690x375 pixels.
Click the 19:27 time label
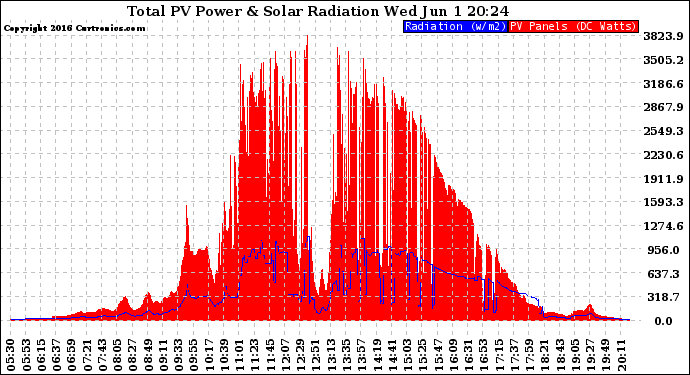coord(590,355)
